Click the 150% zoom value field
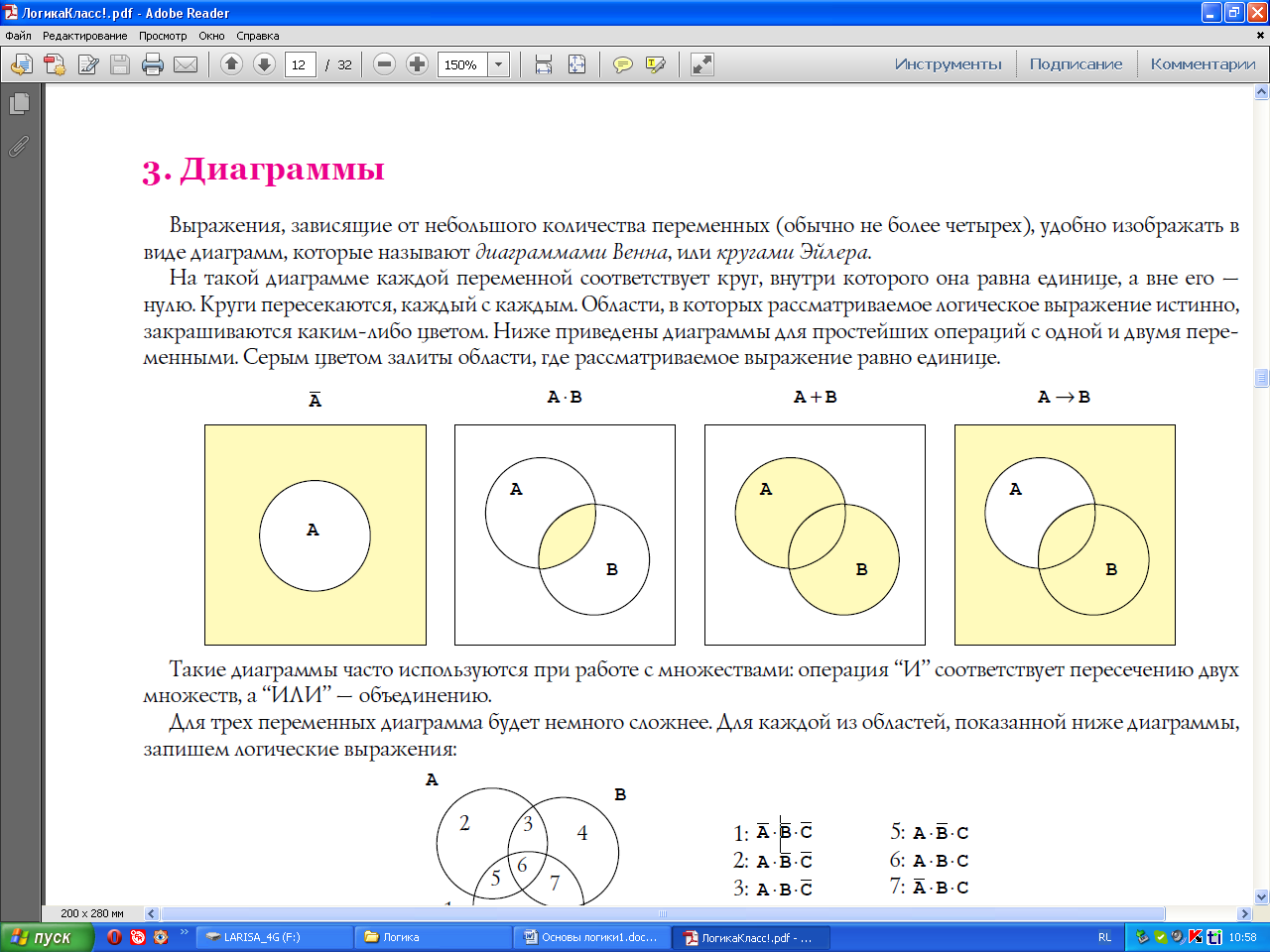 click(x=462, y=64)
